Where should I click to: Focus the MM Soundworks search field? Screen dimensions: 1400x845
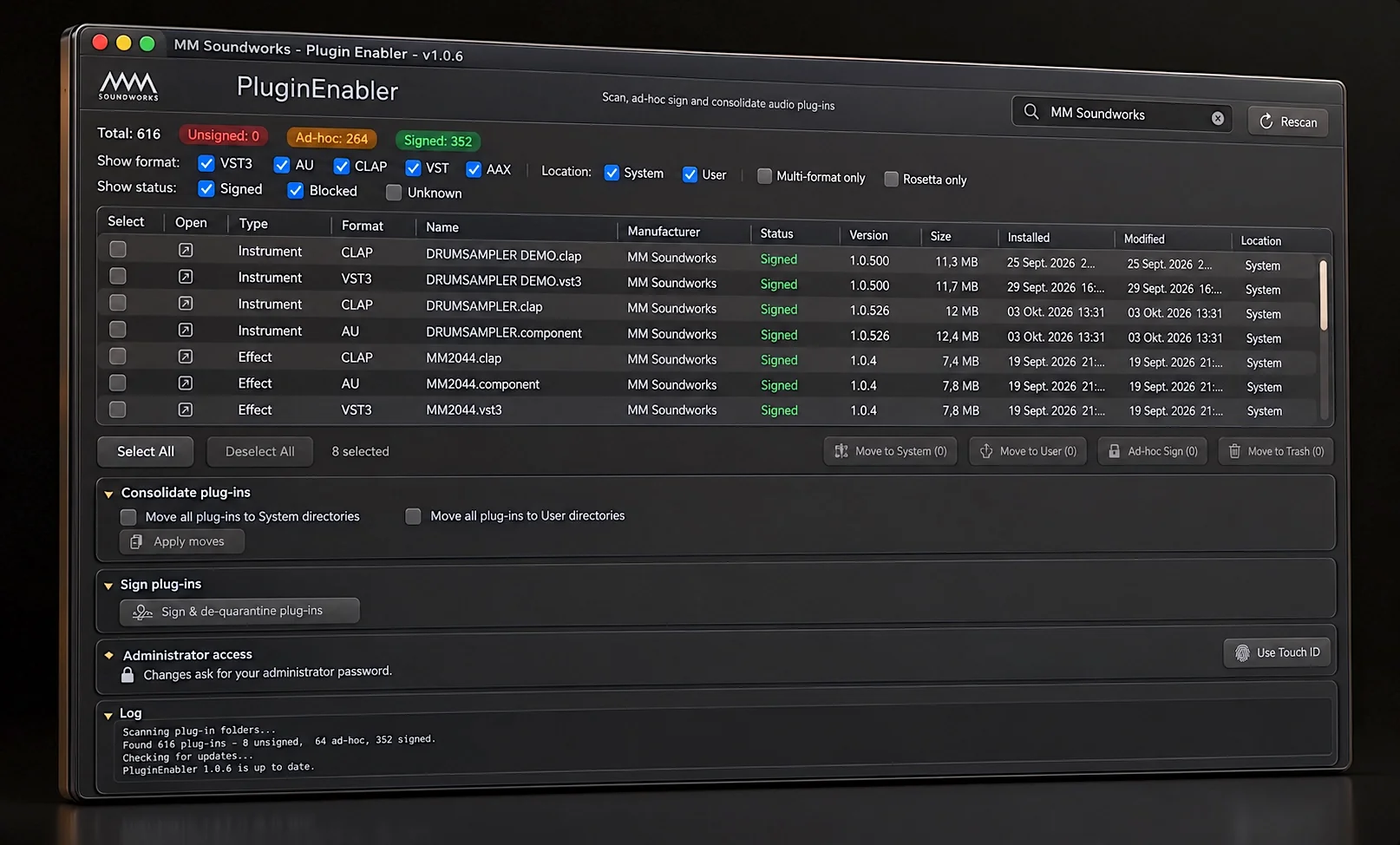(1122, 114)
